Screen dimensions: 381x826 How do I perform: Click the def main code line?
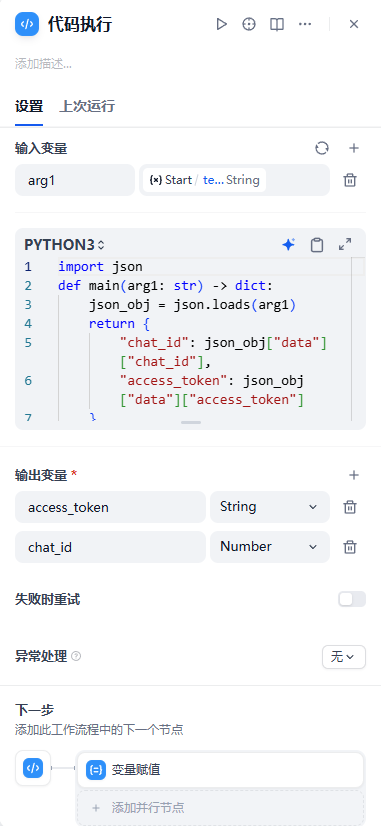166,286
